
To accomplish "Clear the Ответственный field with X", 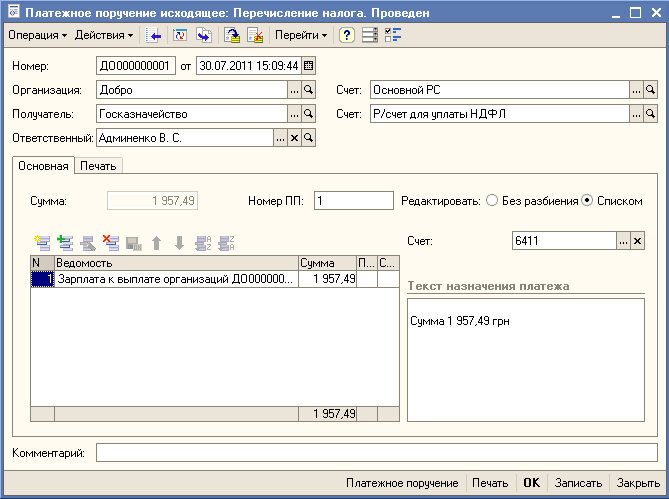I will point(294,138).
